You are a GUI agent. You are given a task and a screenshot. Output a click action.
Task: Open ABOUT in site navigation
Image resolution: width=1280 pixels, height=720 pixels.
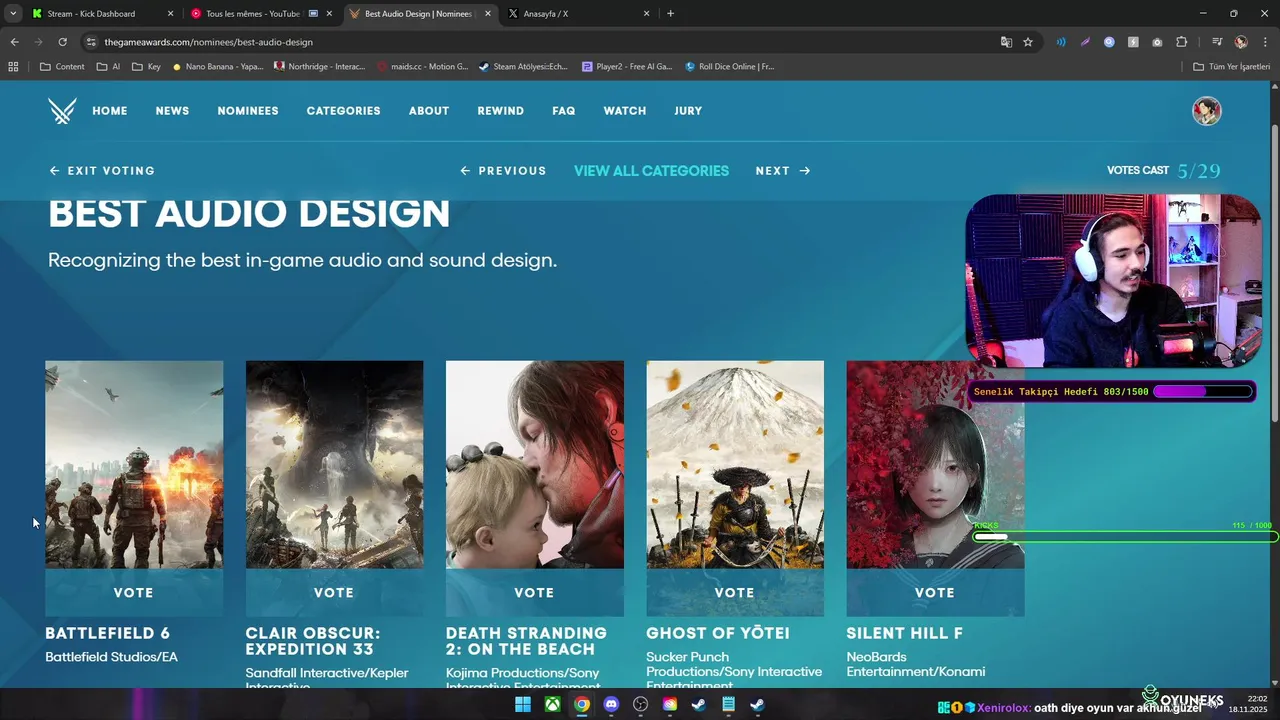[x=429, y=111]
